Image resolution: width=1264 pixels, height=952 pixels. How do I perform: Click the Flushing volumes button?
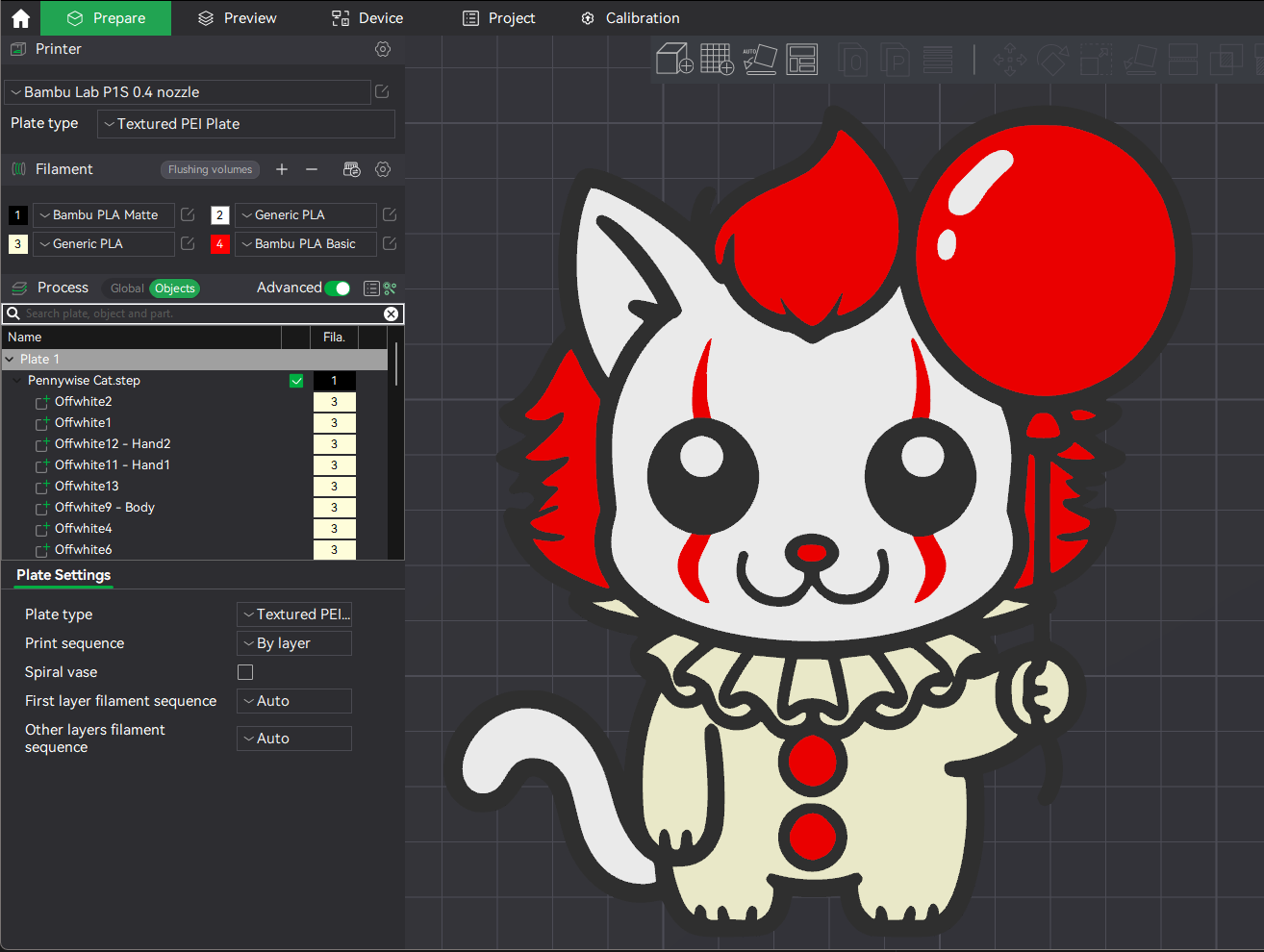(x=210, y=169)
